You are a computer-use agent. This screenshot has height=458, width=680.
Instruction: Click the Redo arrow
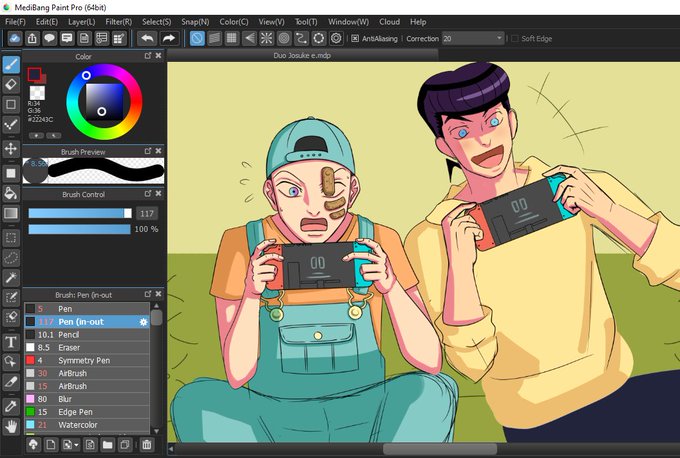point(169,39)
